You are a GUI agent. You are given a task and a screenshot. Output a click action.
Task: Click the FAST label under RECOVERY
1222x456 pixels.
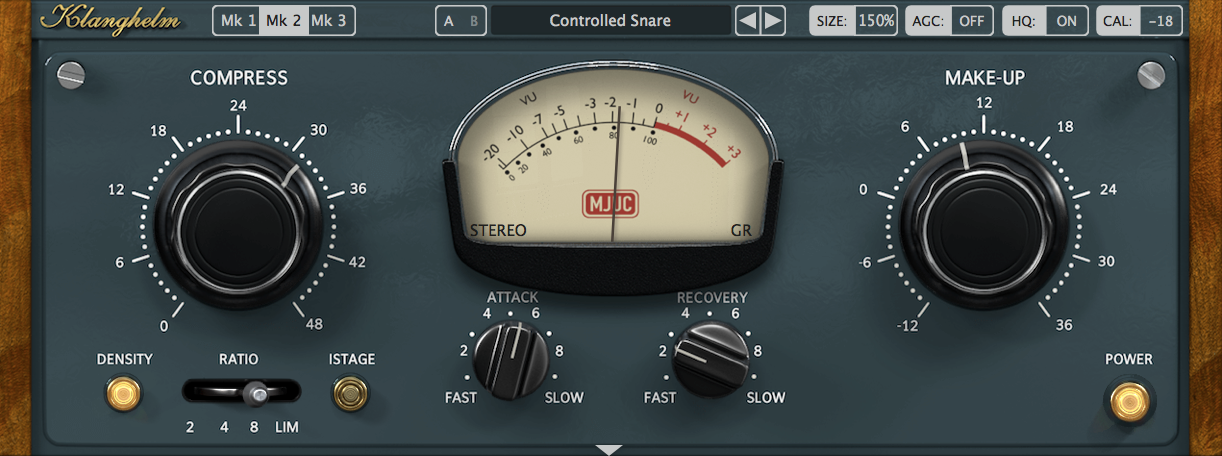point(660,398)
